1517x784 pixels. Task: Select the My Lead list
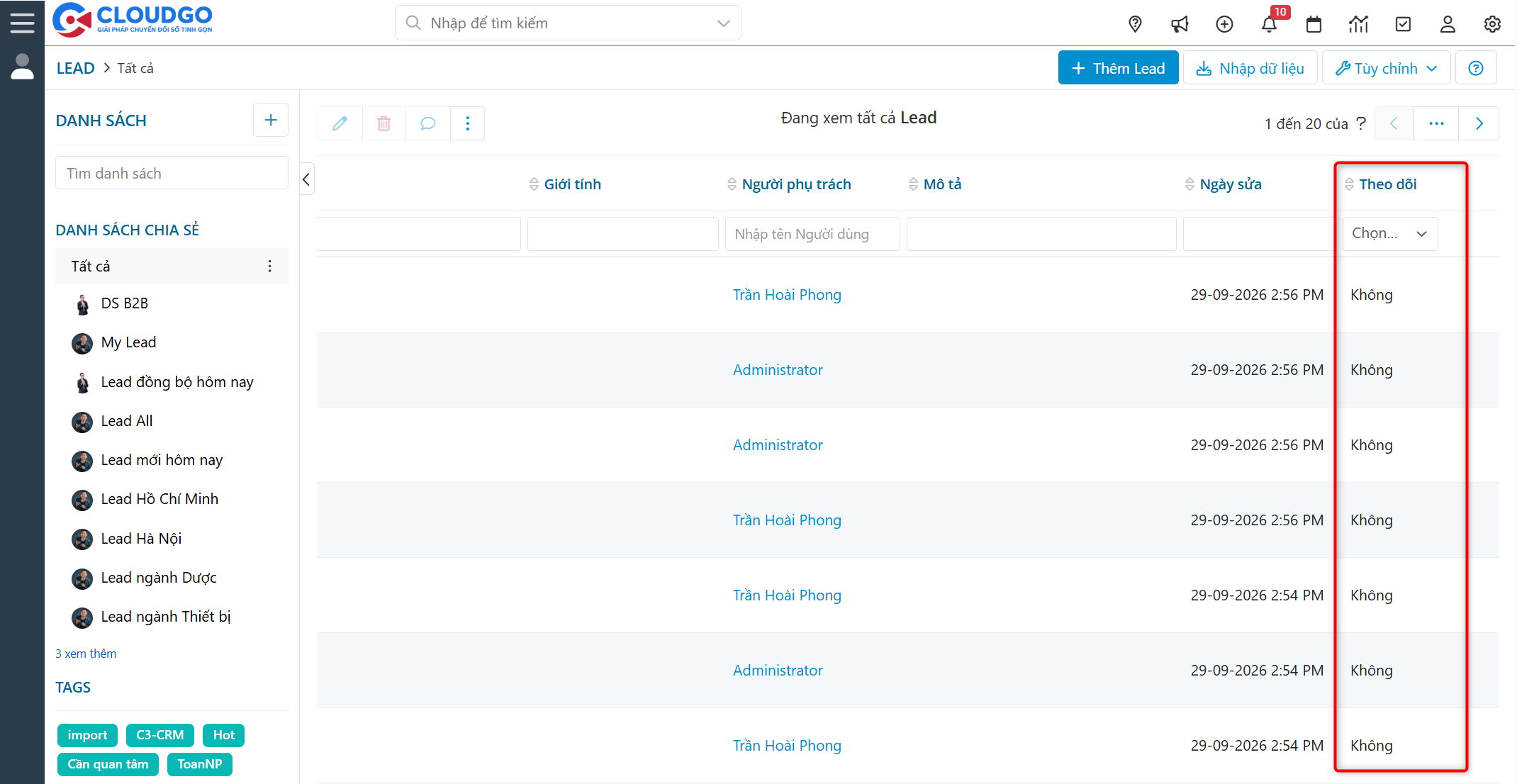(128, 342)
